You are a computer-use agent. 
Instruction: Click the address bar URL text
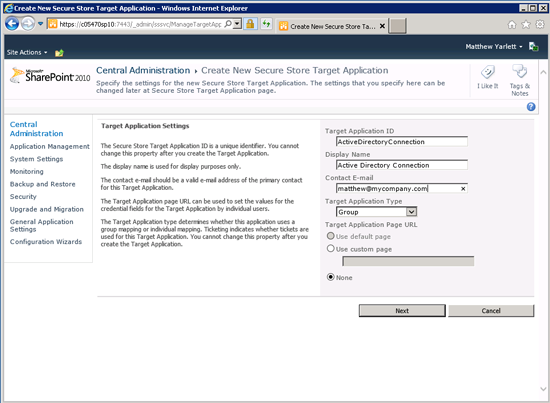[140, 24]
